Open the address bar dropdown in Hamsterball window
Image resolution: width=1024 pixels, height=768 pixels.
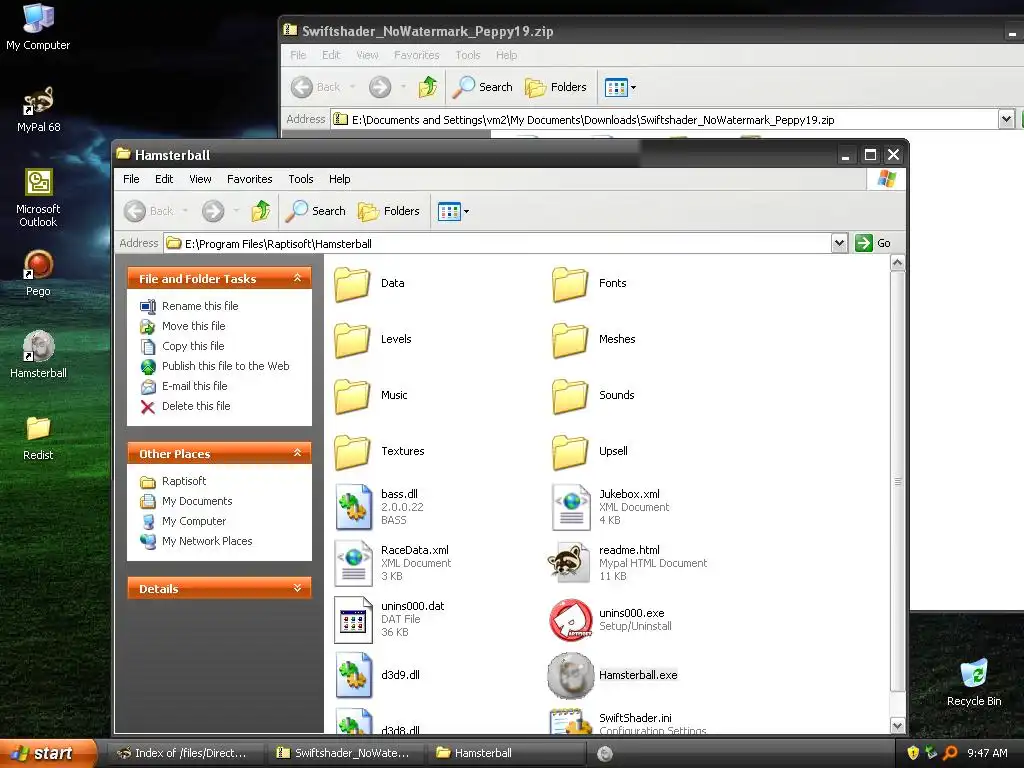839,243
